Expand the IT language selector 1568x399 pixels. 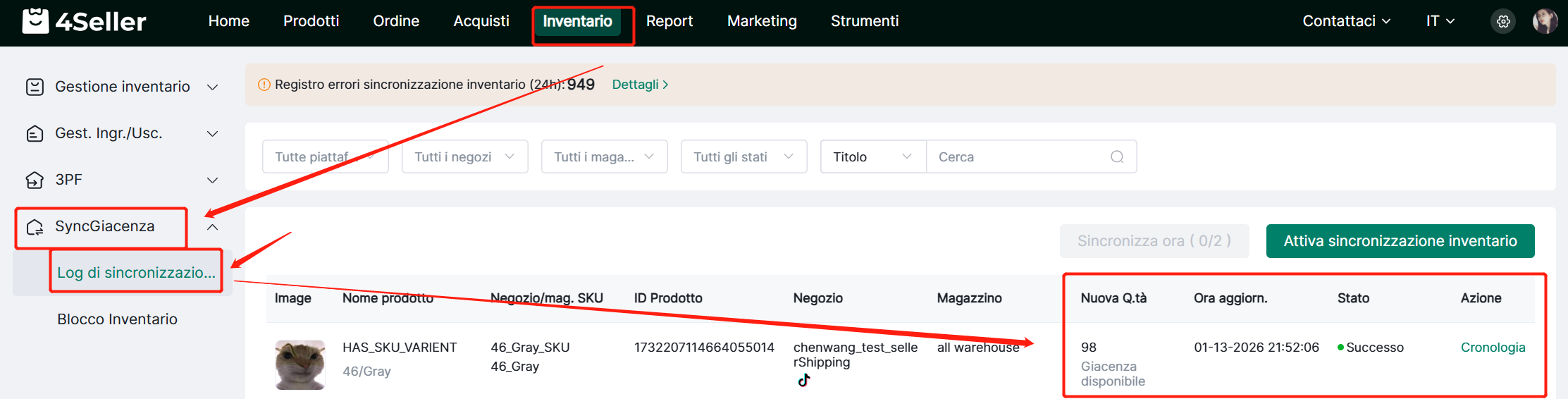[1440, 21]
